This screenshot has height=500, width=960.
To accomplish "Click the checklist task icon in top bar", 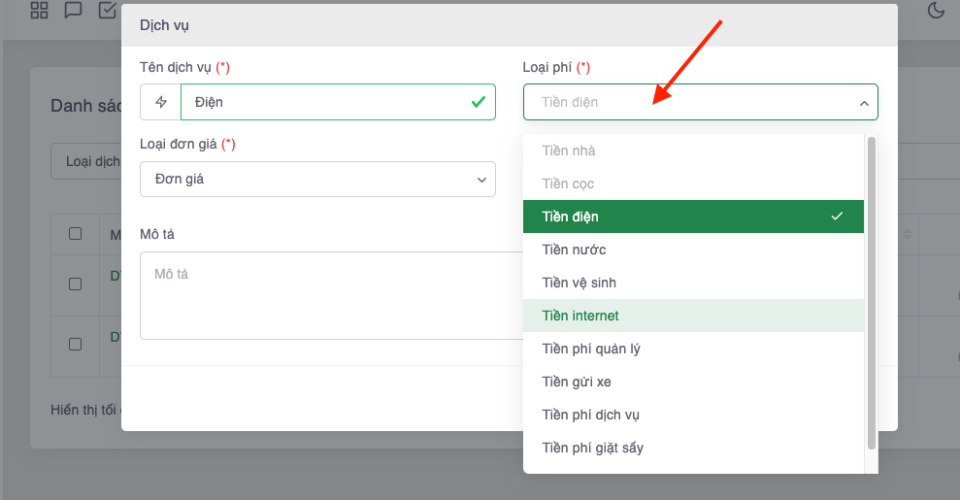I will click(107, 11).
